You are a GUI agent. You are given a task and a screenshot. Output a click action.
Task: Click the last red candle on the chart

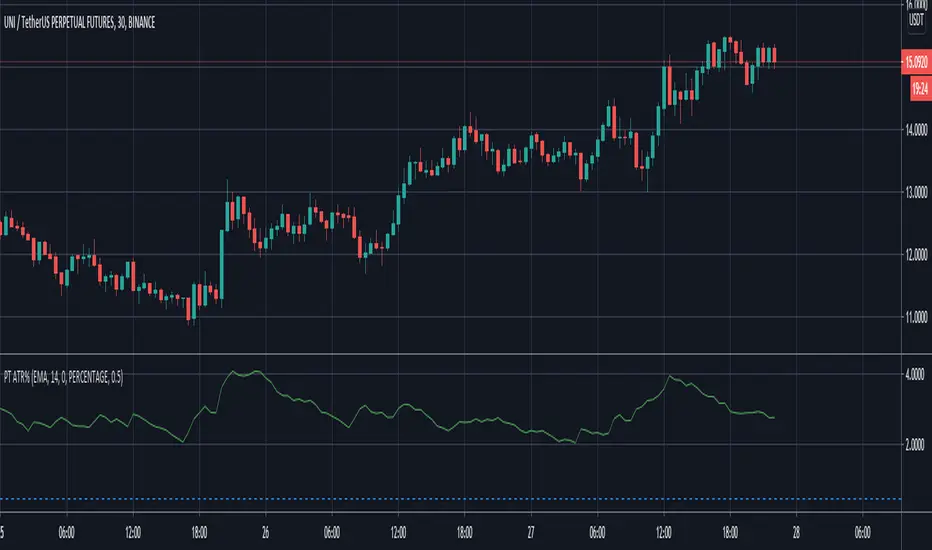(x=774, y=55)
